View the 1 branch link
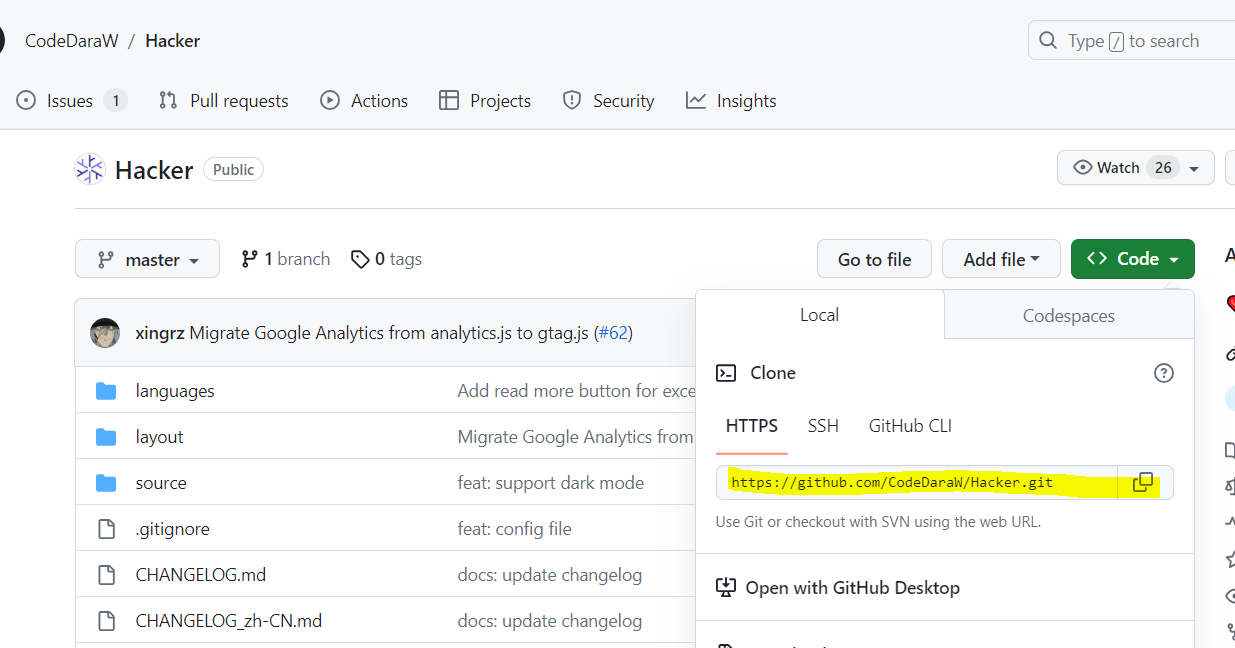 pos(285,259)
